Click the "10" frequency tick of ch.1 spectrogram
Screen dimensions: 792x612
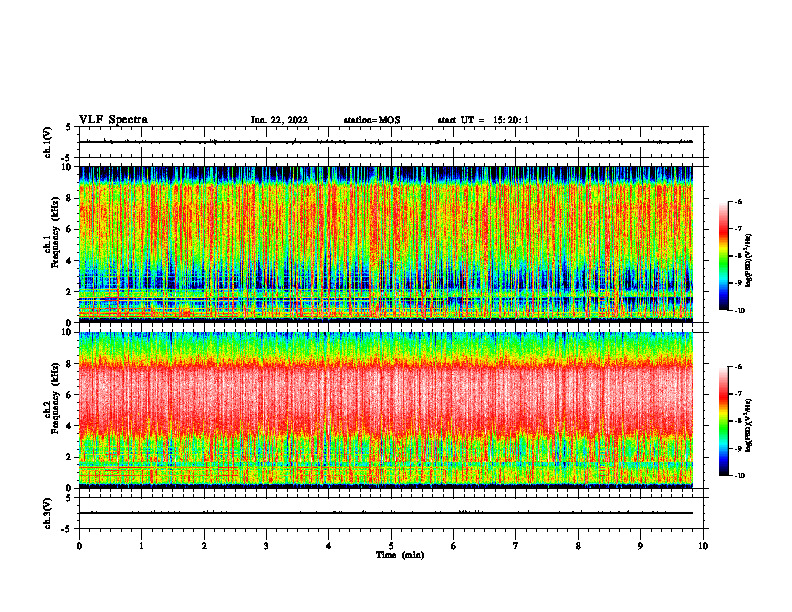66,167
